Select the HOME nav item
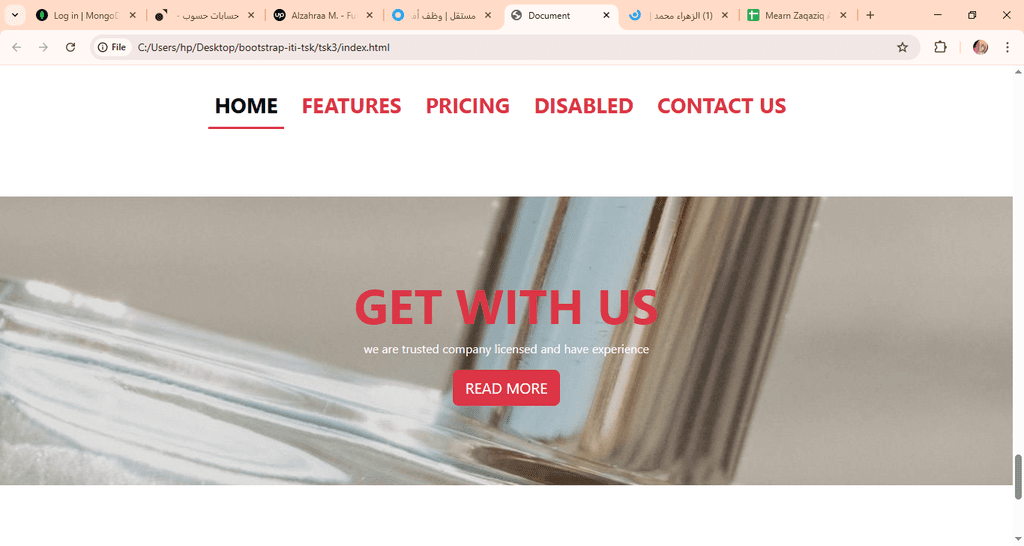Screen dimensions: 1024x546 [x=246, y=106]
